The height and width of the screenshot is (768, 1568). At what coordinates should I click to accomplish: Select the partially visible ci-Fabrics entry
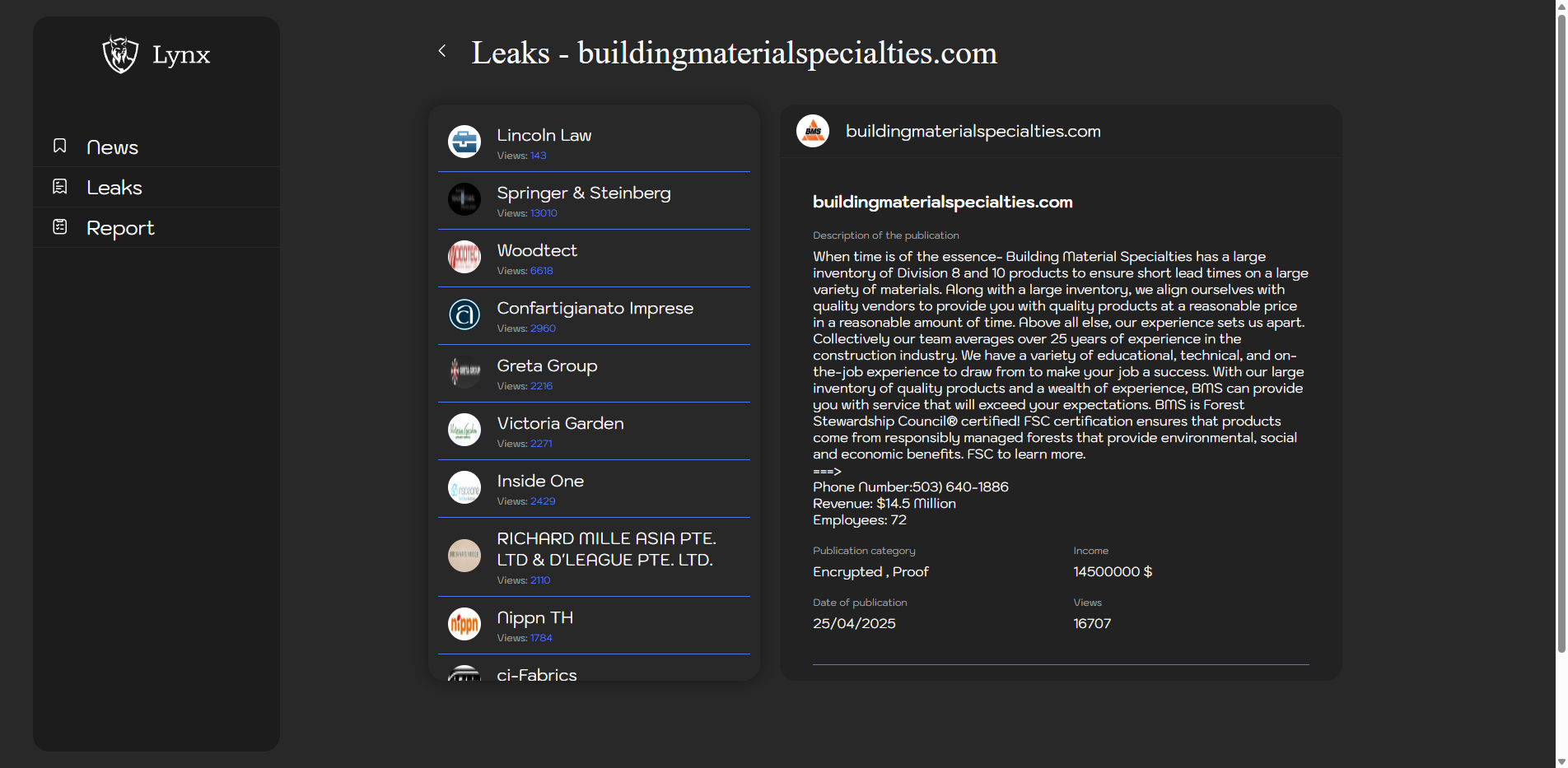click(537, 673)
